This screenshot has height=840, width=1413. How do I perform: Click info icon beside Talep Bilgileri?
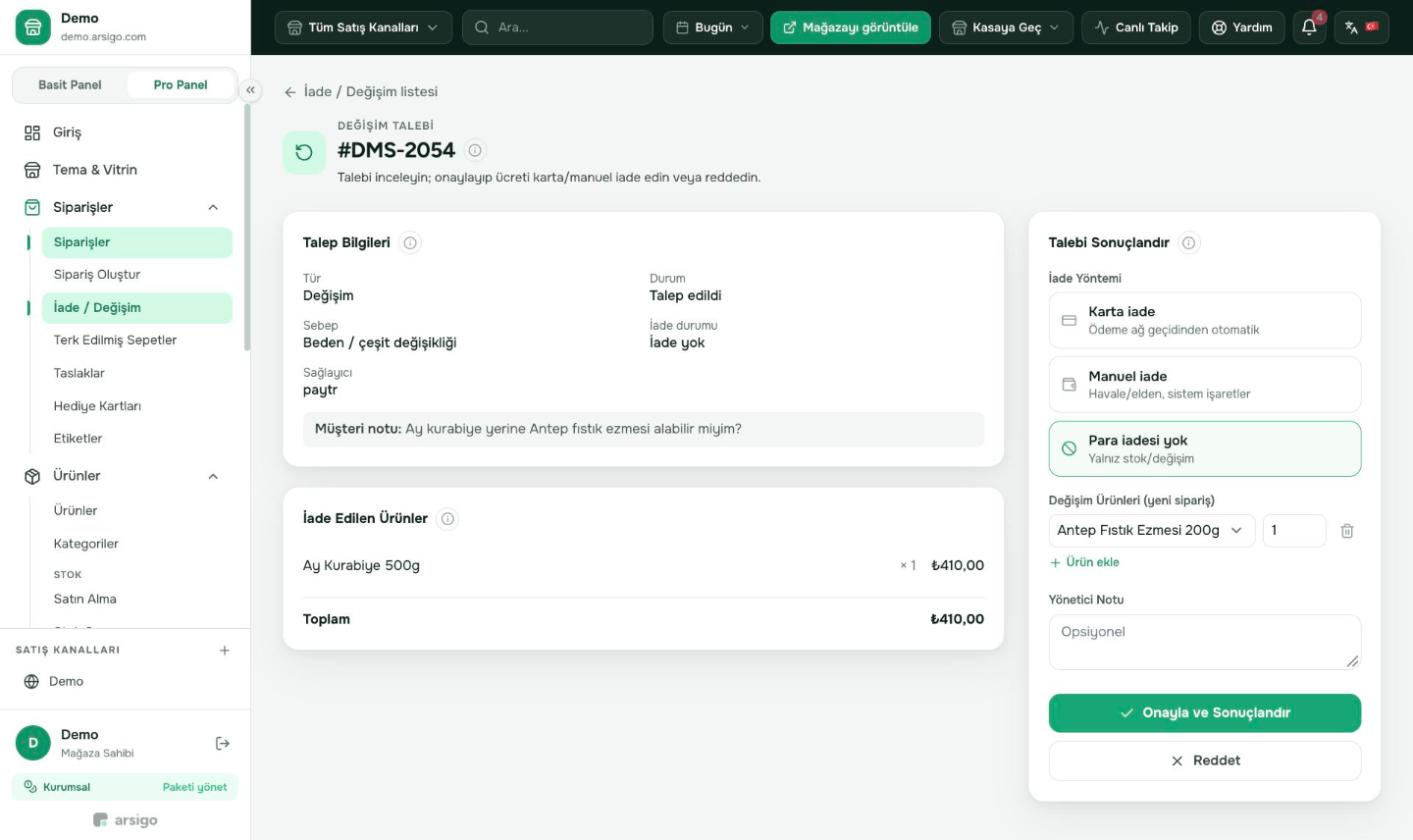tap(410, 242)
